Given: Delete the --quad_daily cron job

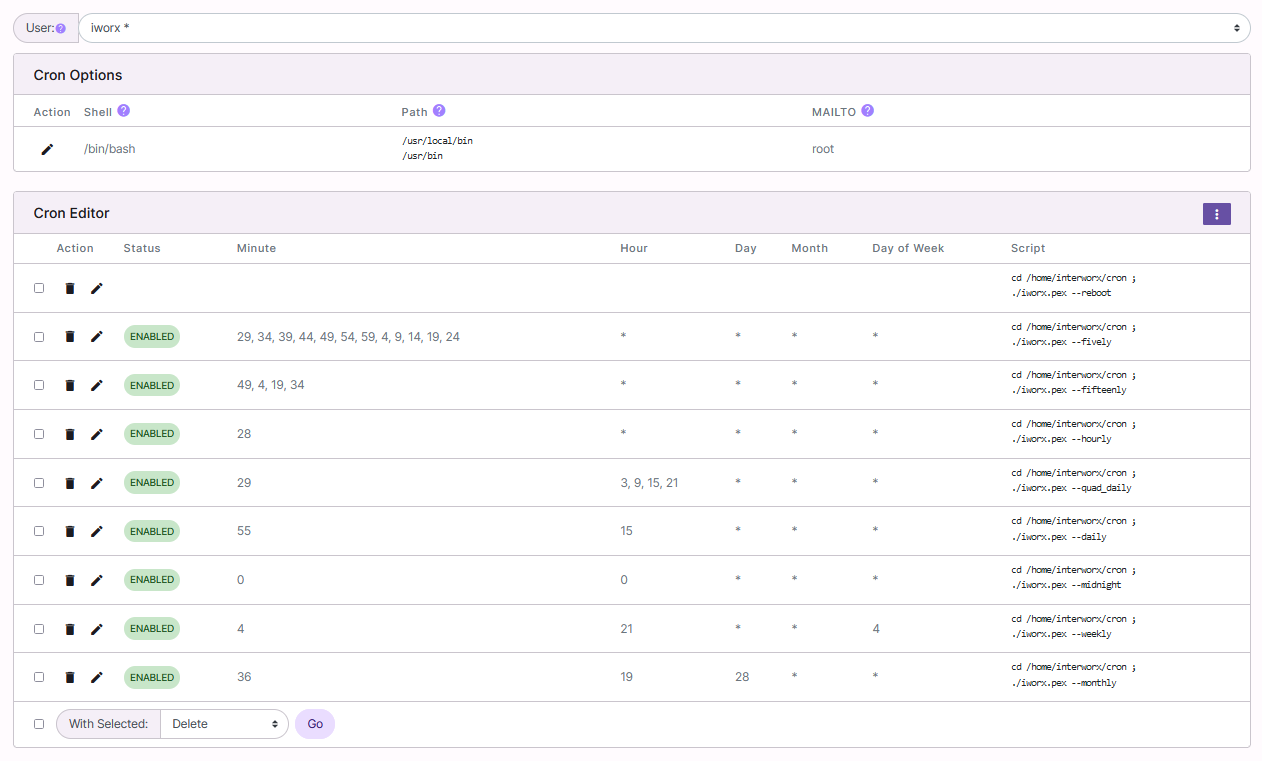Looking at the screenshot, I should 70,483.
